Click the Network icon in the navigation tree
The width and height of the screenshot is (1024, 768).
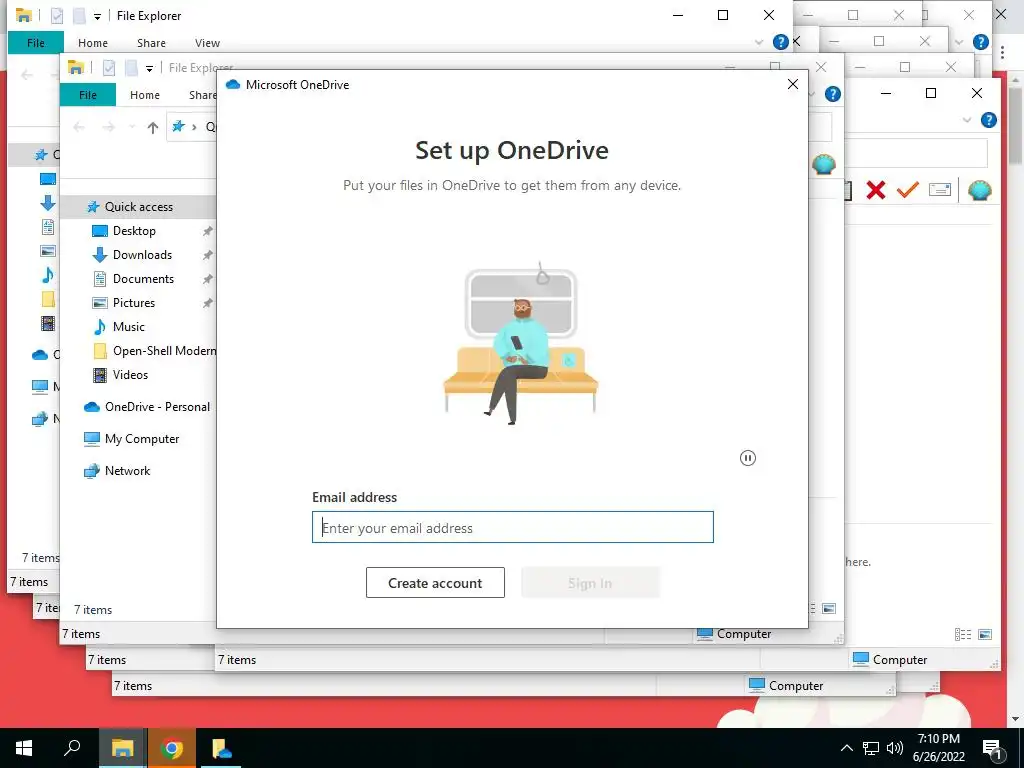pos(92,471)
